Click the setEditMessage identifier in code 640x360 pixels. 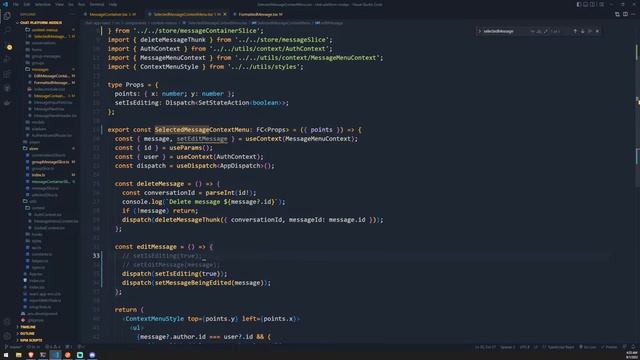coord(202,139)
